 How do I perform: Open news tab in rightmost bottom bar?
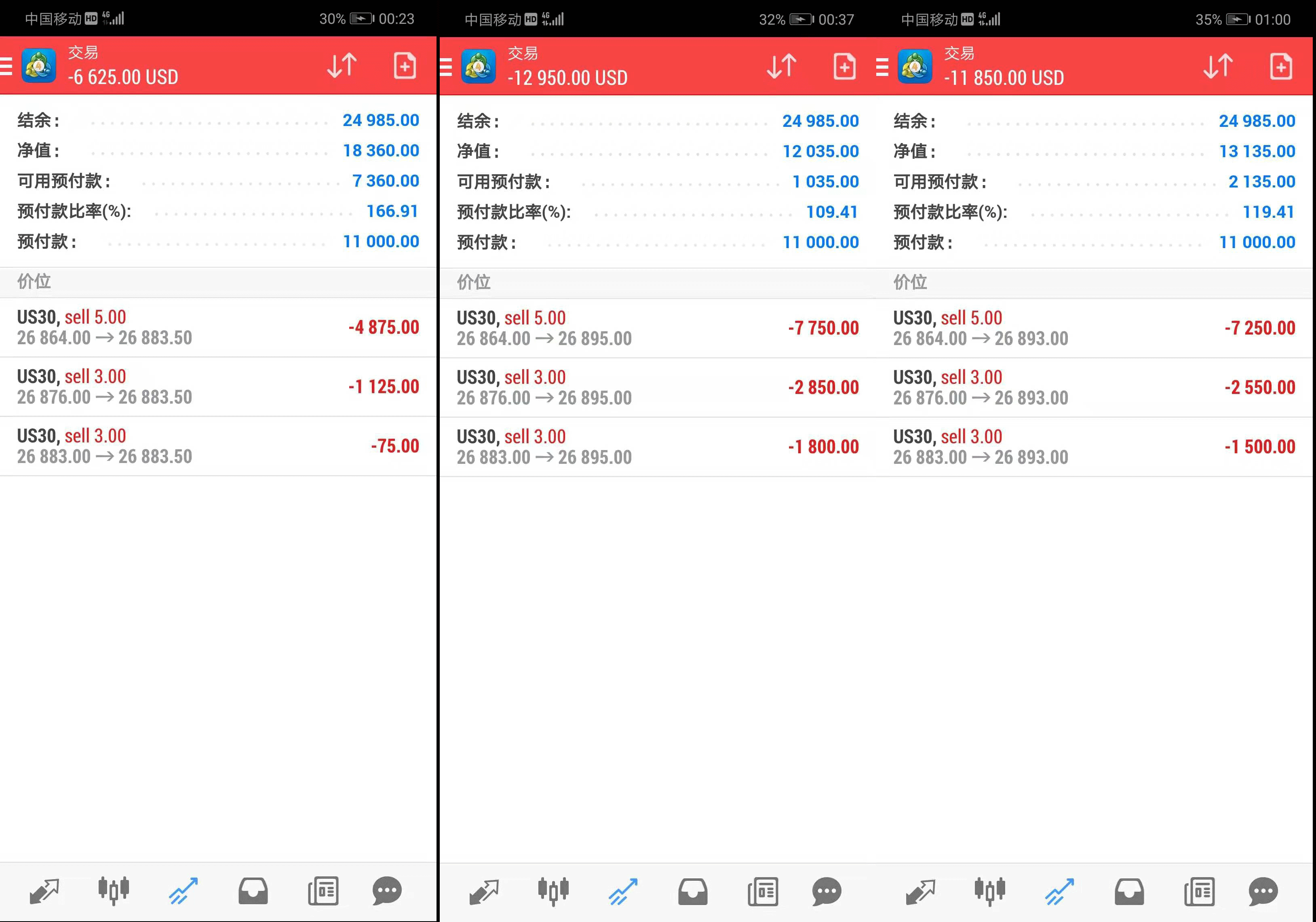(1199, 892)
